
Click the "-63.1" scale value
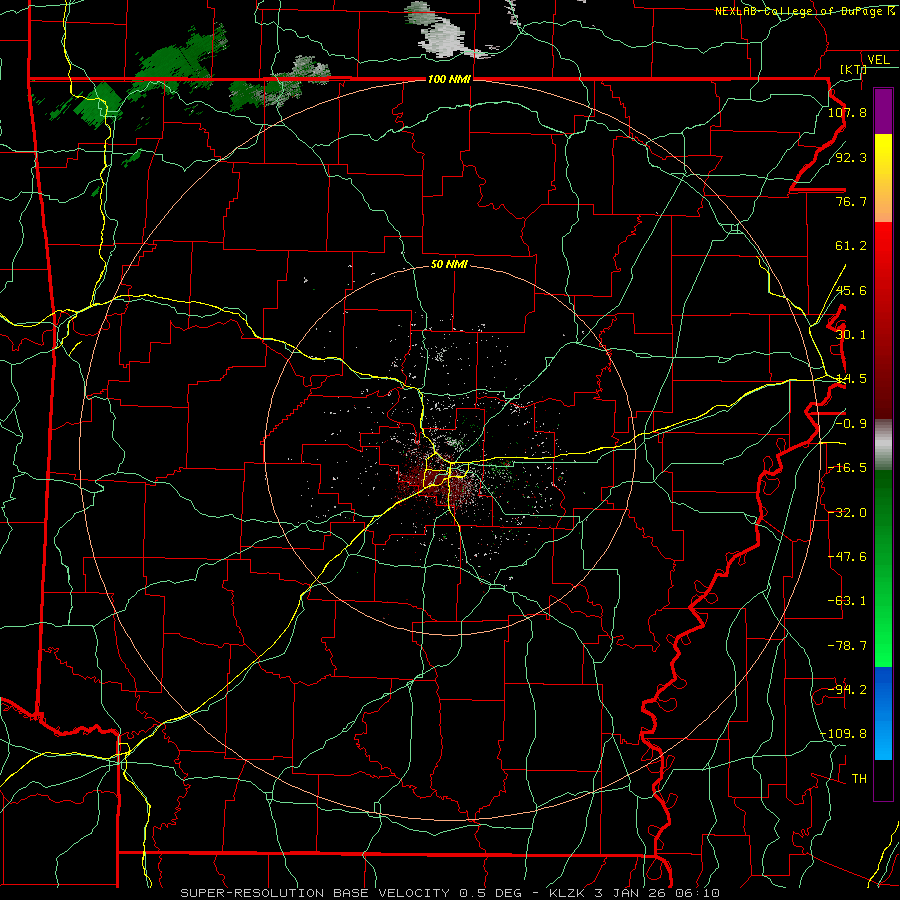(x=847, y=601)
